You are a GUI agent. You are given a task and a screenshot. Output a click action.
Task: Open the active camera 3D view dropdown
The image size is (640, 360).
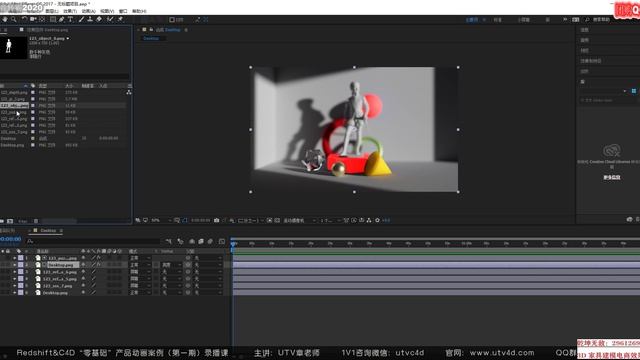click(x=300, y=220)
